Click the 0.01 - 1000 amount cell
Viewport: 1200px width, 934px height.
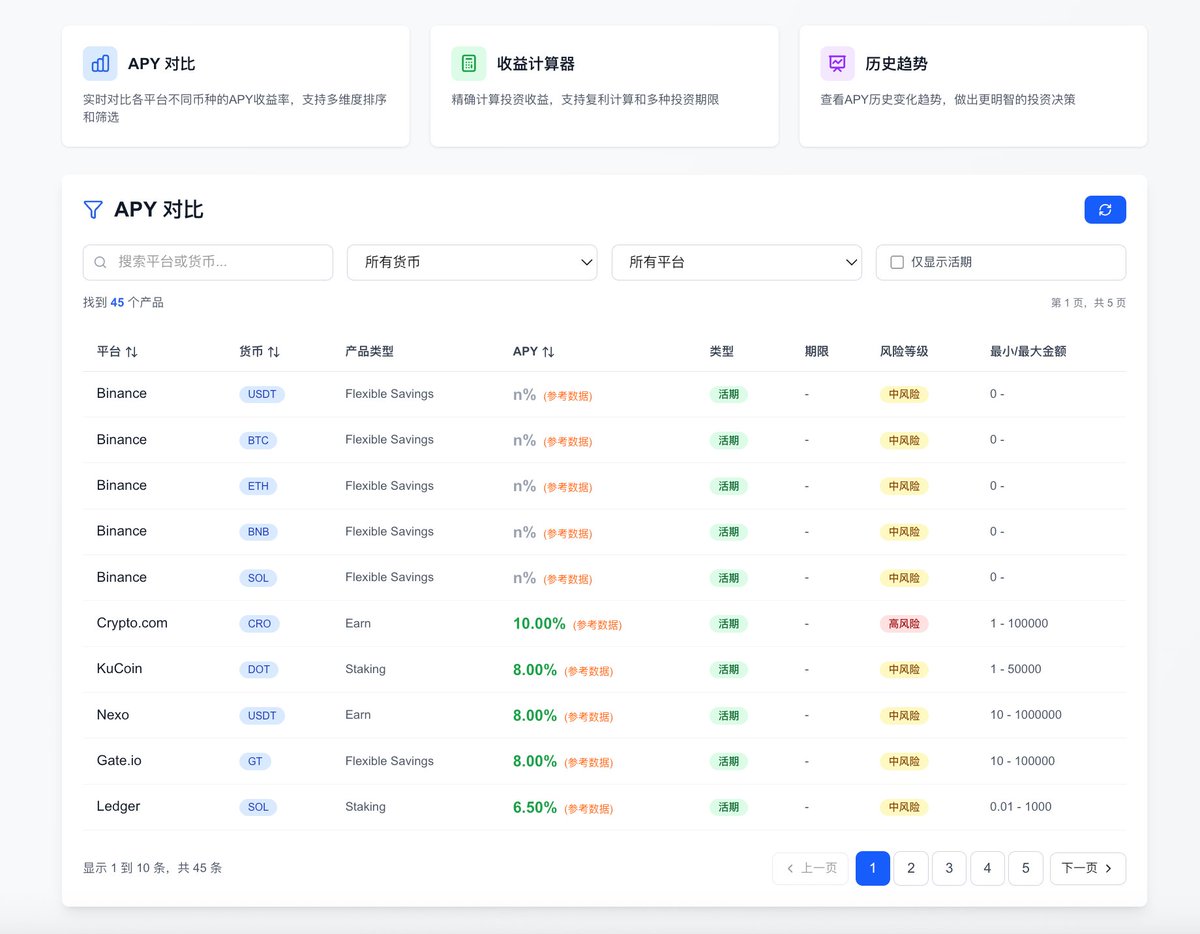point(1021,807)
